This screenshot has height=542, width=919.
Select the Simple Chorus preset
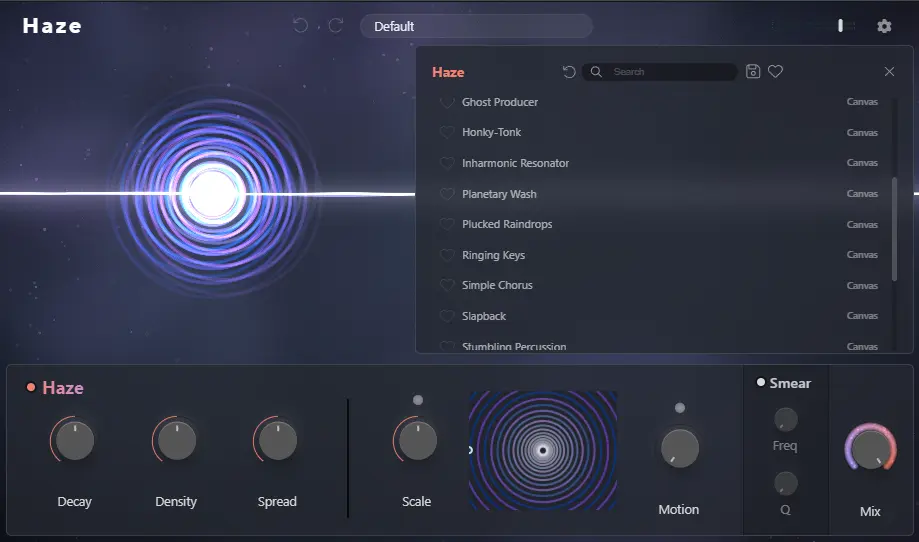(x=497, y=285)
